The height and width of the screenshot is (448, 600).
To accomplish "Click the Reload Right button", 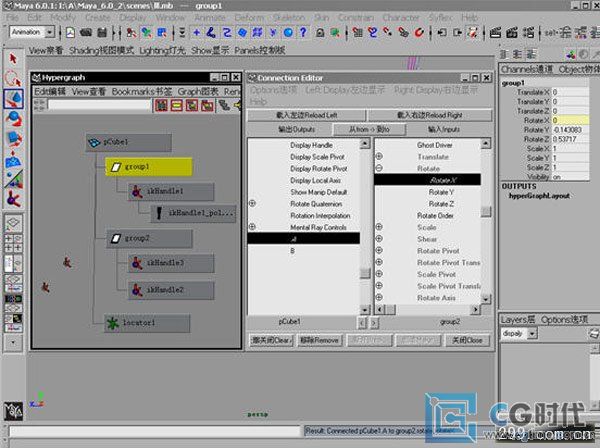I will click(429, 115).
